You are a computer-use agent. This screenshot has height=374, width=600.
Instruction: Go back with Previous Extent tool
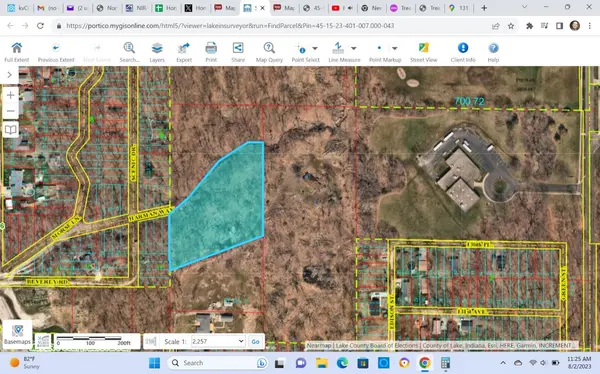[x=56, y=52]
